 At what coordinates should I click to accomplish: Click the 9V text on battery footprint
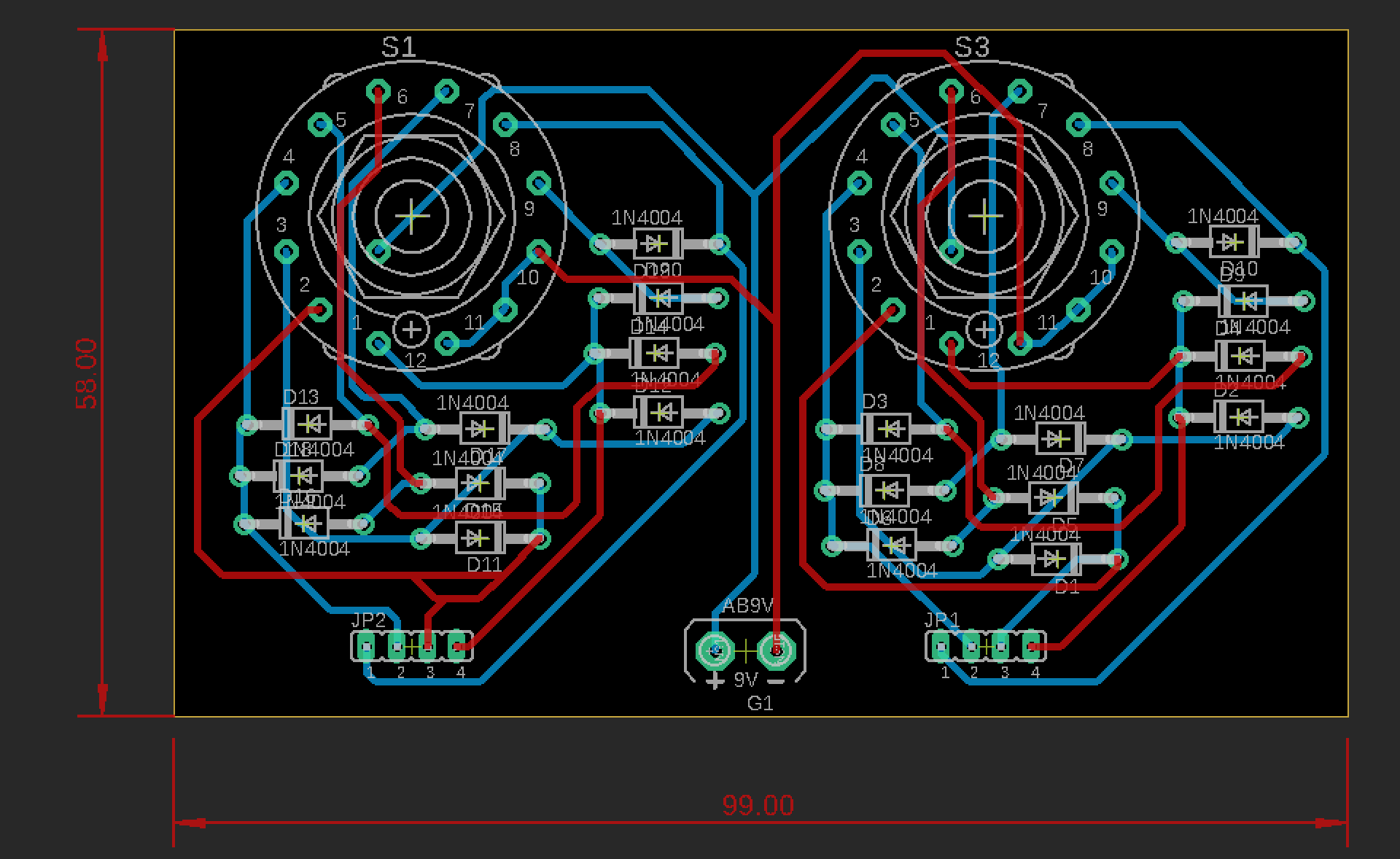point(745,680)
